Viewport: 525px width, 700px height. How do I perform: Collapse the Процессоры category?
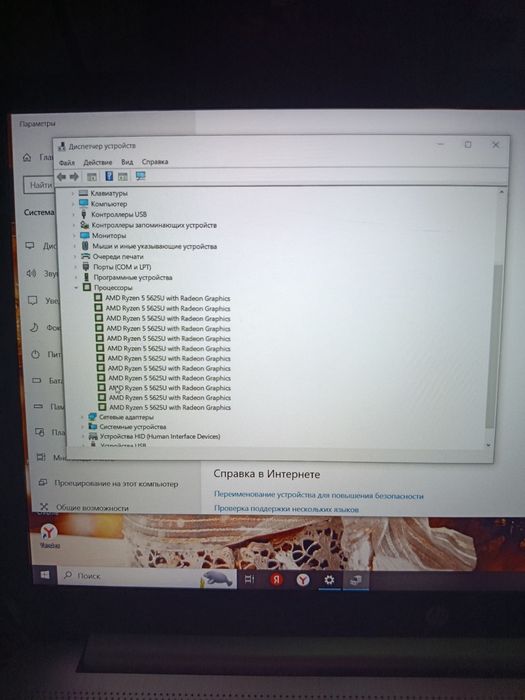pos(76,288)
